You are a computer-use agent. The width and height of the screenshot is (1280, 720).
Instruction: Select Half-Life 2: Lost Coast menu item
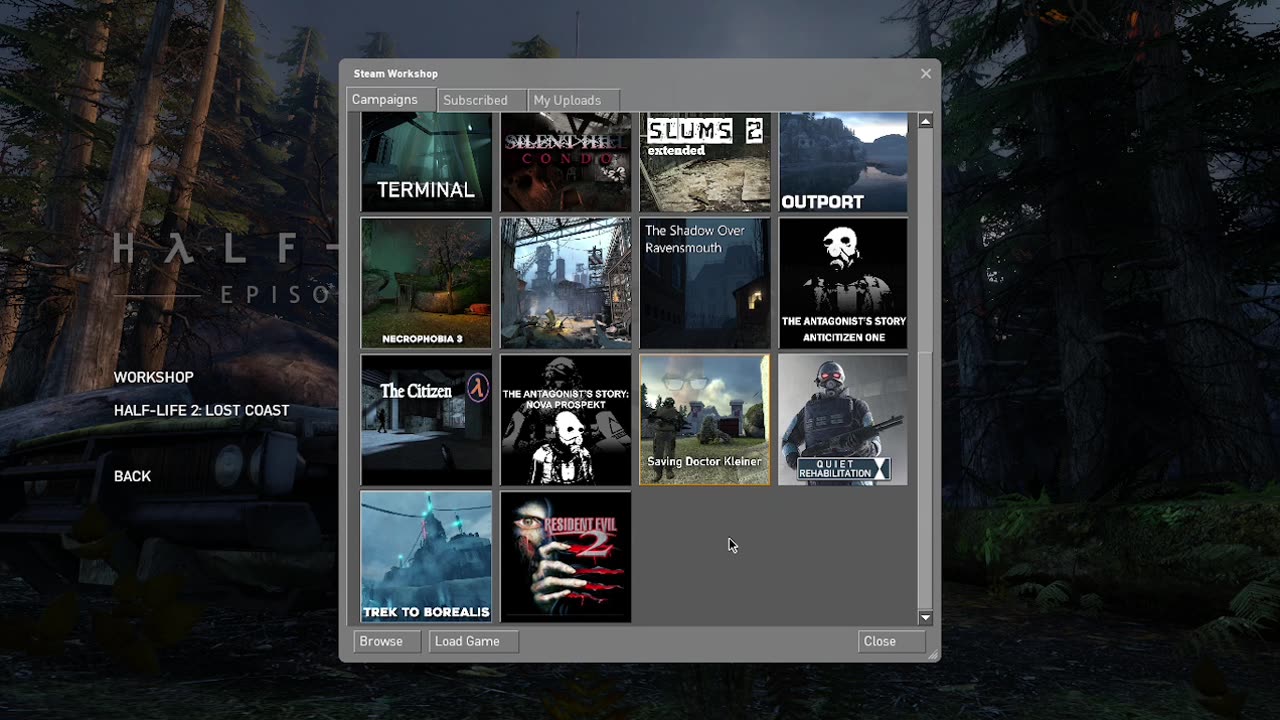(202, 410)
